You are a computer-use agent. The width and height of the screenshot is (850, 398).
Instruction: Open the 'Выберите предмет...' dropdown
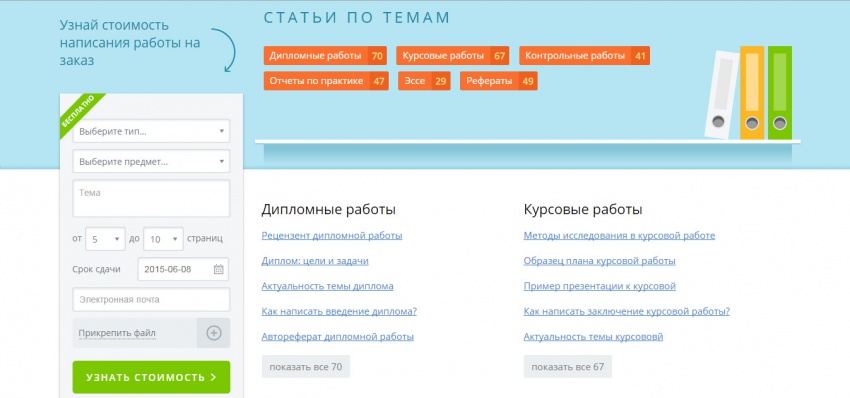click(x=151, y=162)
